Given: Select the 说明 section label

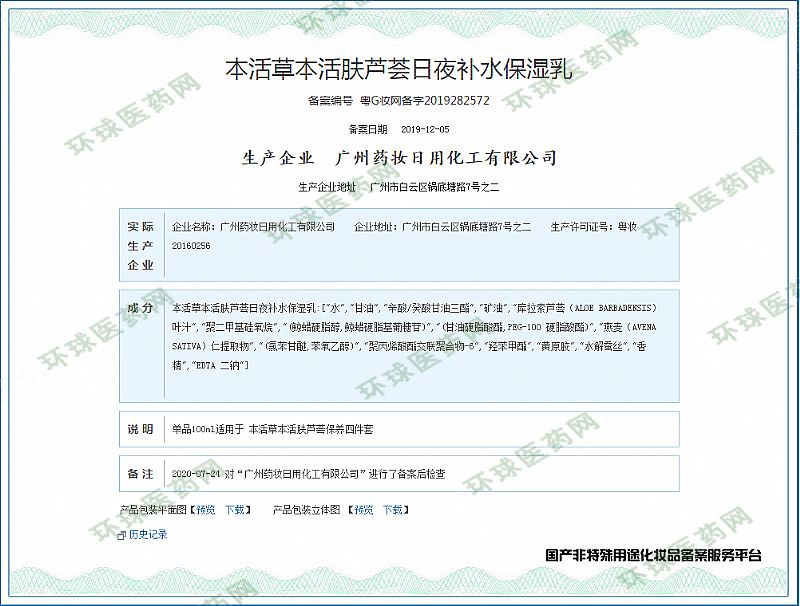Looking at the screenshot, I should click(x=140, y=428).
